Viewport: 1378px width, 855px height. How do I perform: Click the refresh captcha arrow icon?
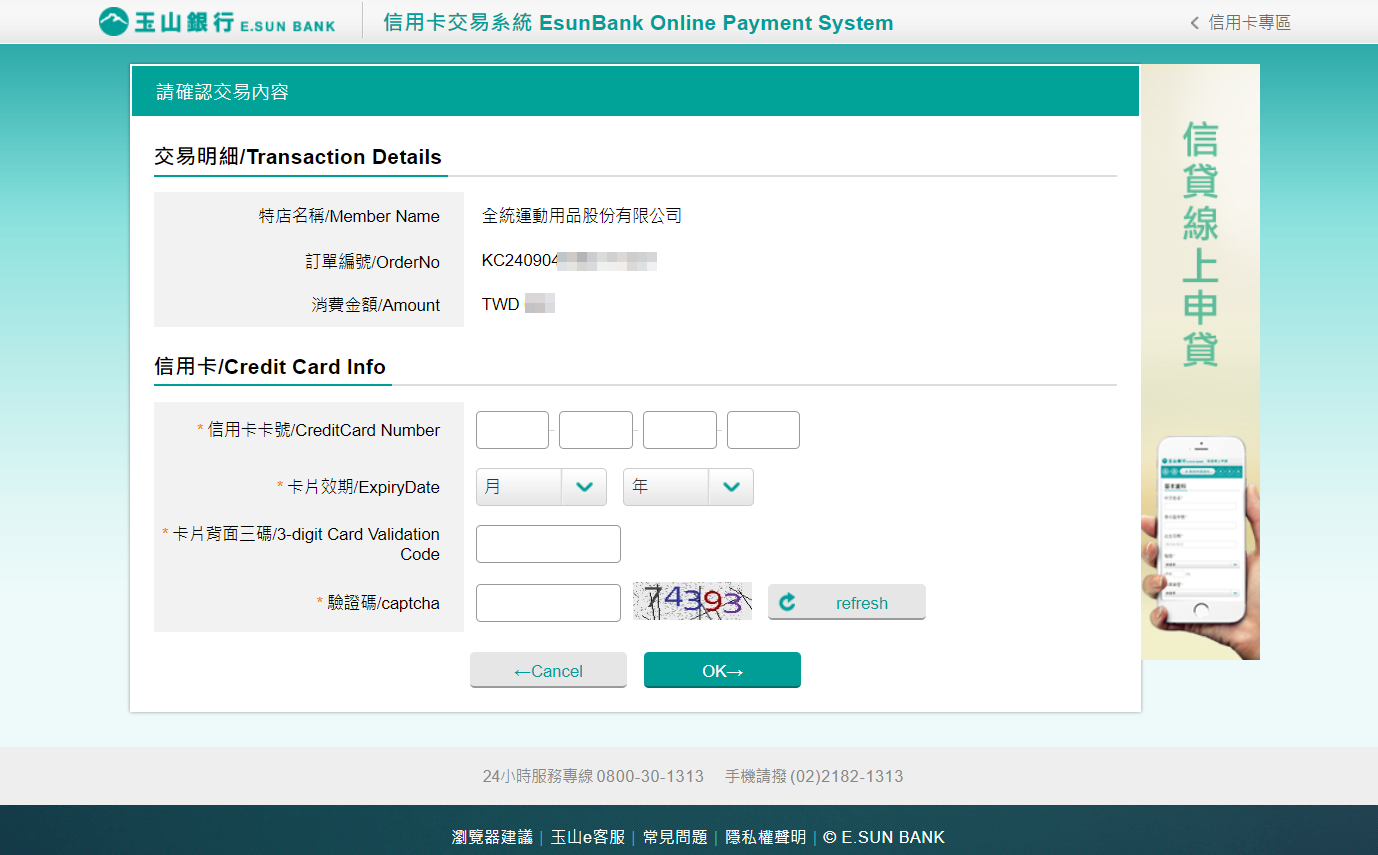[x=787, y=602]
